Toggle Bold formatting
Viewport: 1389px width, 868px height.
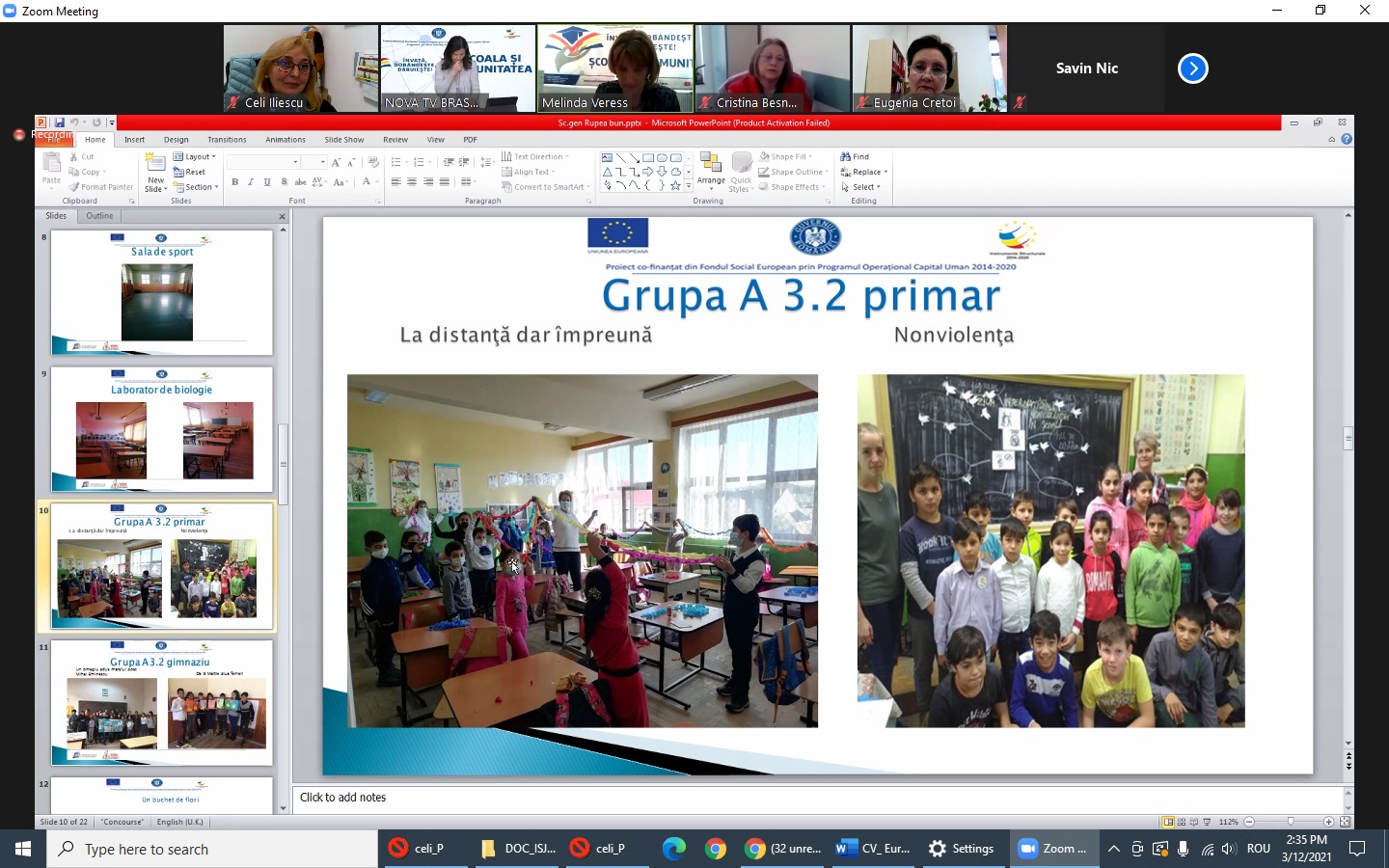point(234,181)
